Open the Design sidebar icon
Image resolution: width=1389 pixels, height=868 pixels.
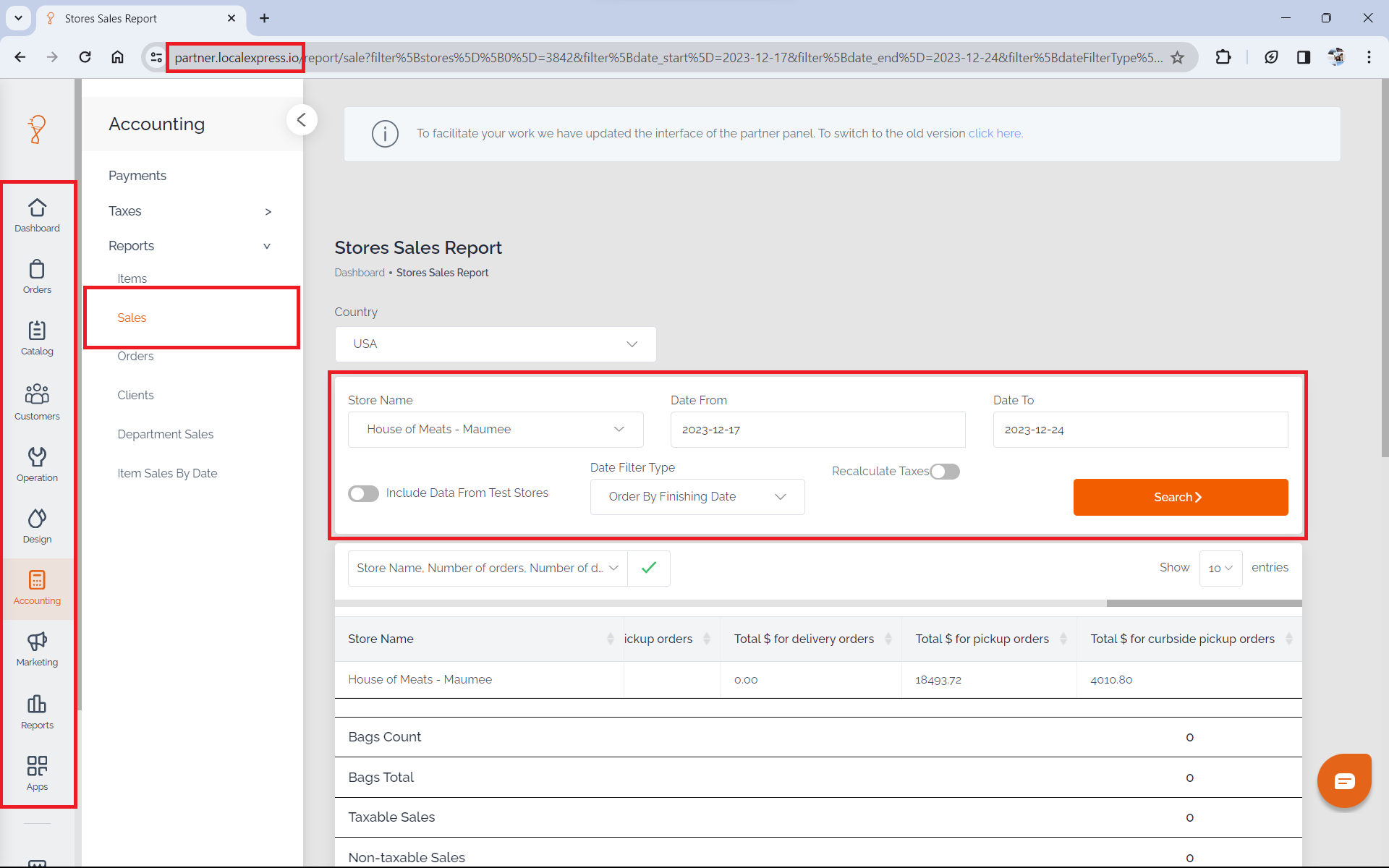coord(37,525)
